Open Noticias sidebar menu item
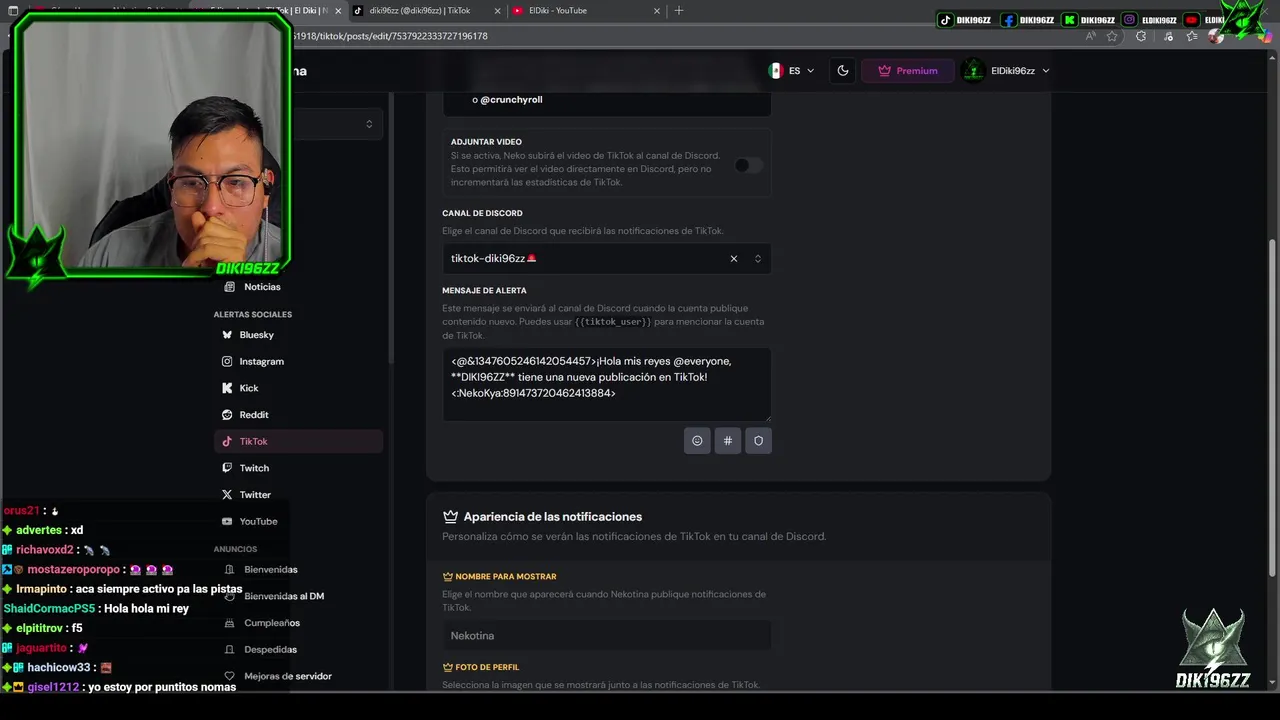Image resolution: width=1280 pixels, height=720 pixels. 298,287
